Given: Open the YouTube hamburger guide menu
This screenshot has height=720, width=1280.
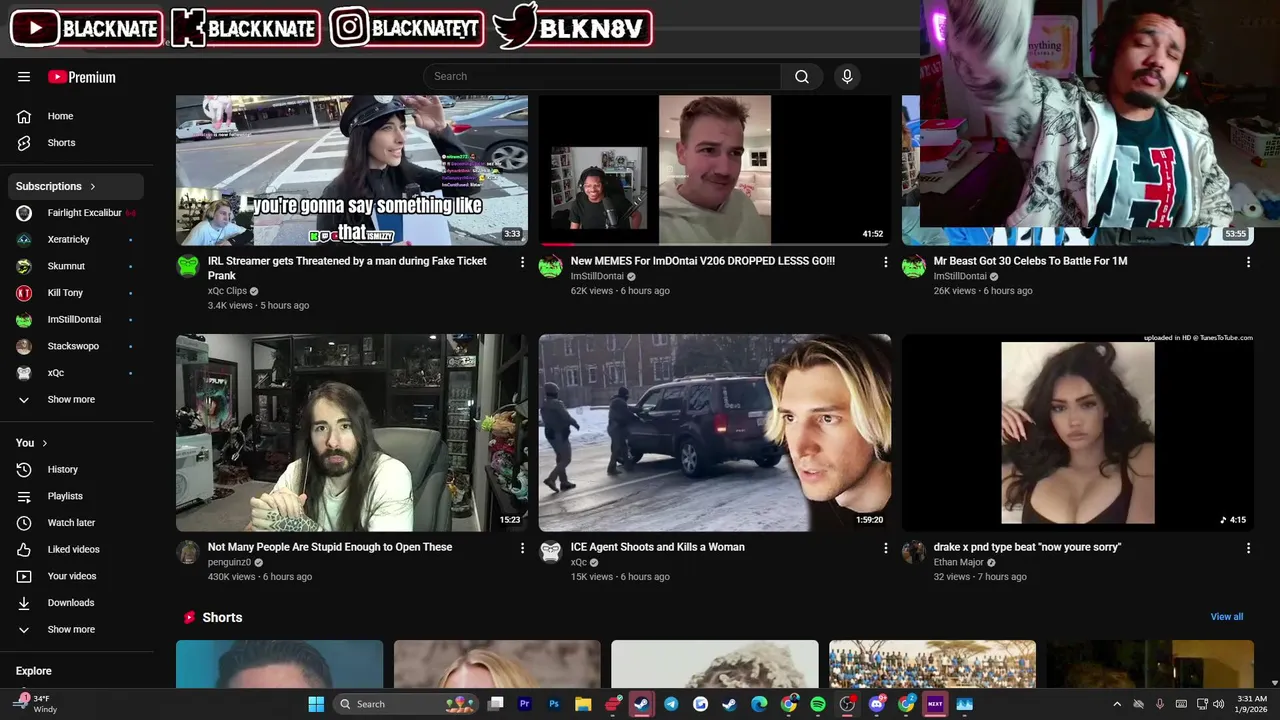Looking at the screenshot, I should (x=24, y=77).
